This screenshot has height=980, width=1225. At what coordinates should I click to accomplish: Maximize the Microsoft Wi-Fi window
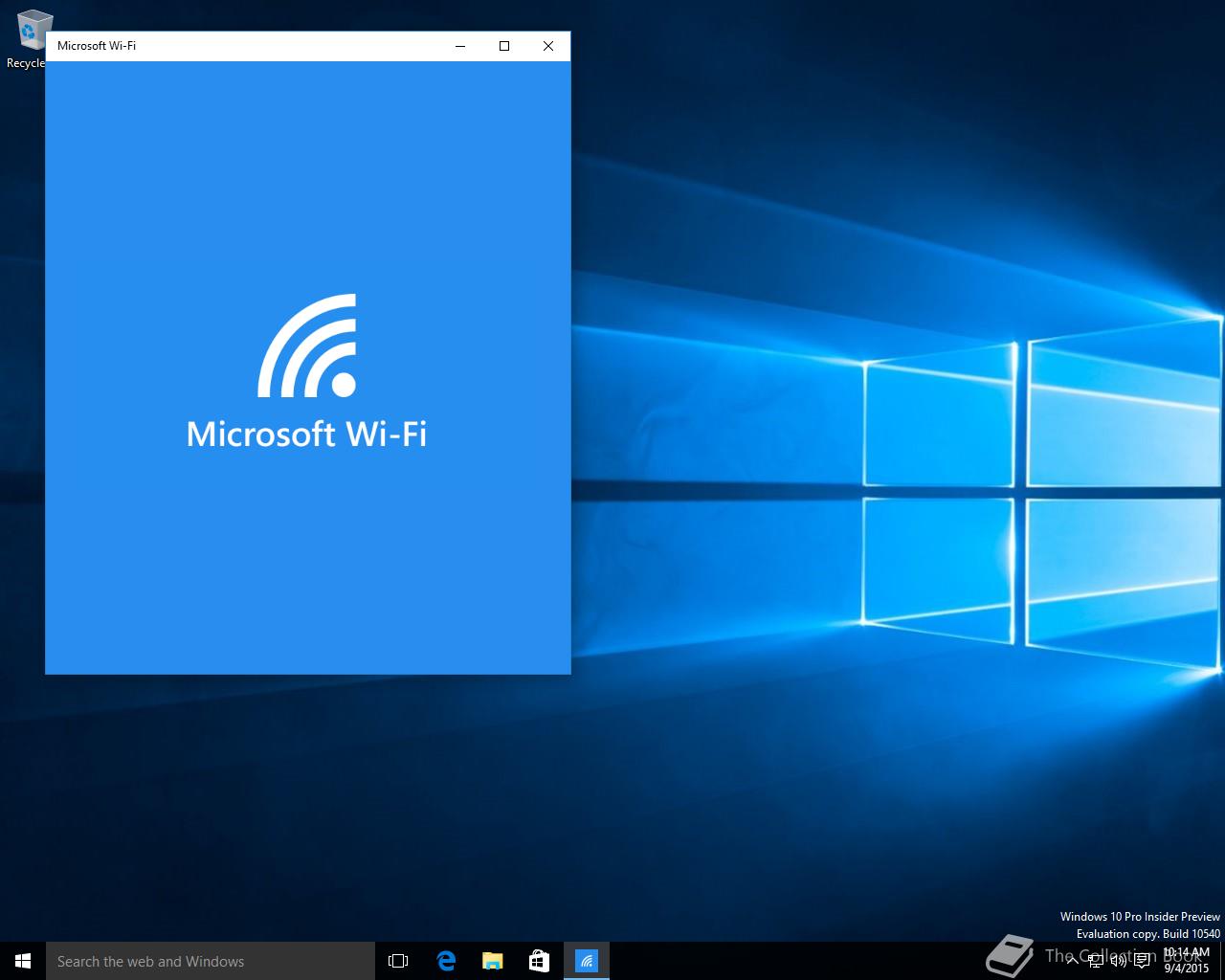coord(504,46)
